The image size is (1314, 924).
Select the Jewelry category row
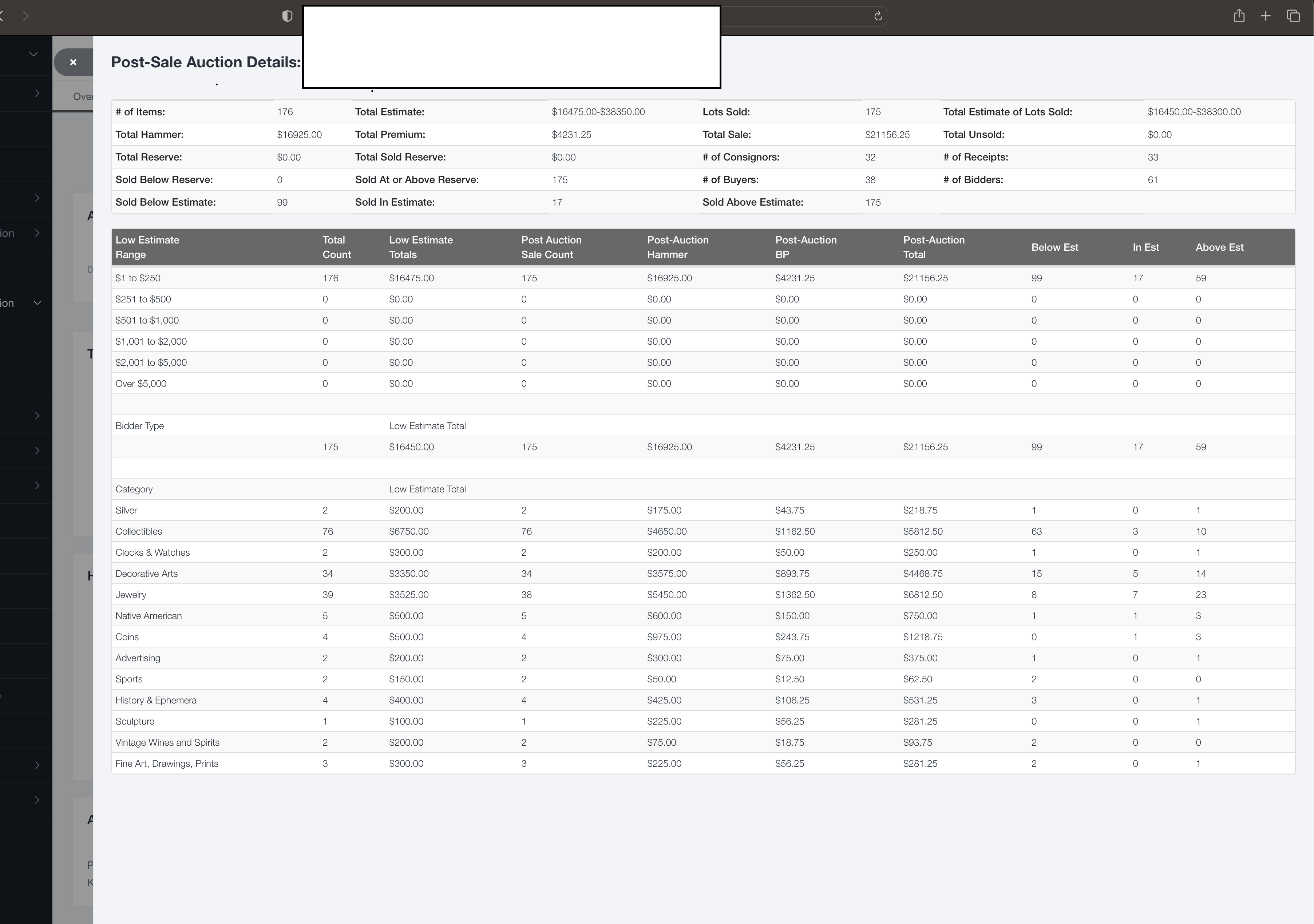tap(131, 595)
